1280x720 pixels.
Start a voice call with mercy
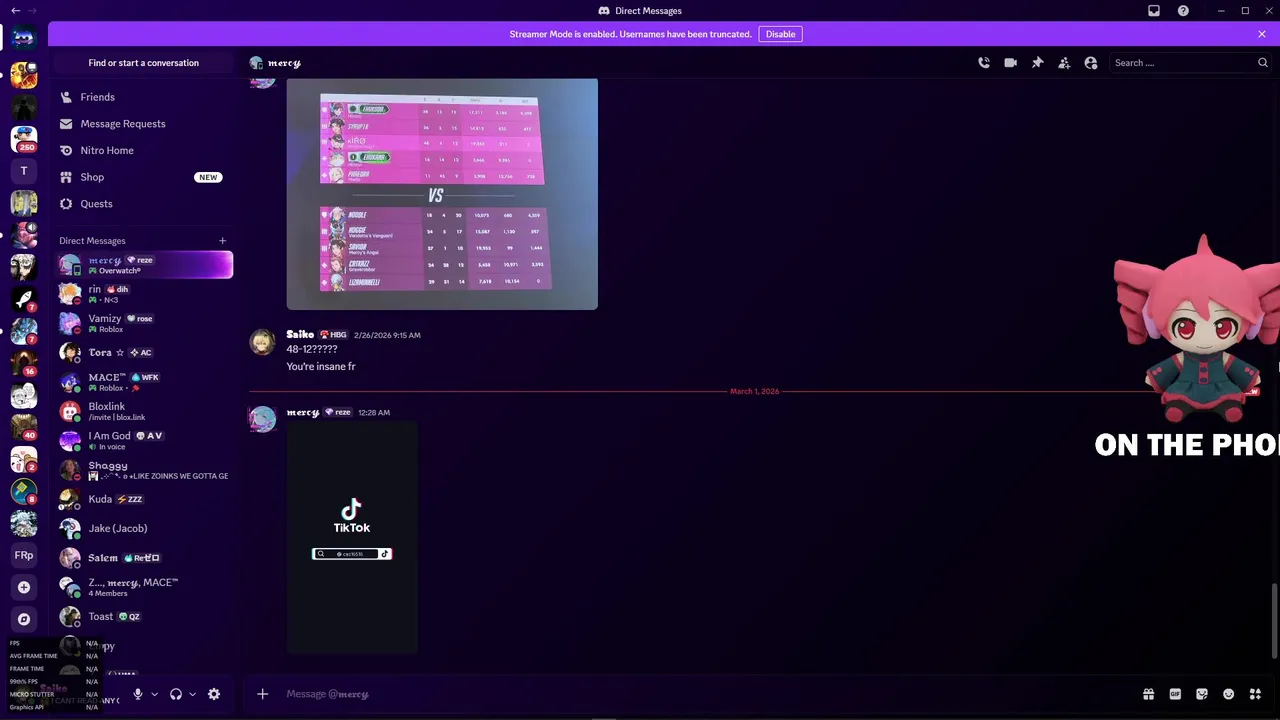pos(984,63)
